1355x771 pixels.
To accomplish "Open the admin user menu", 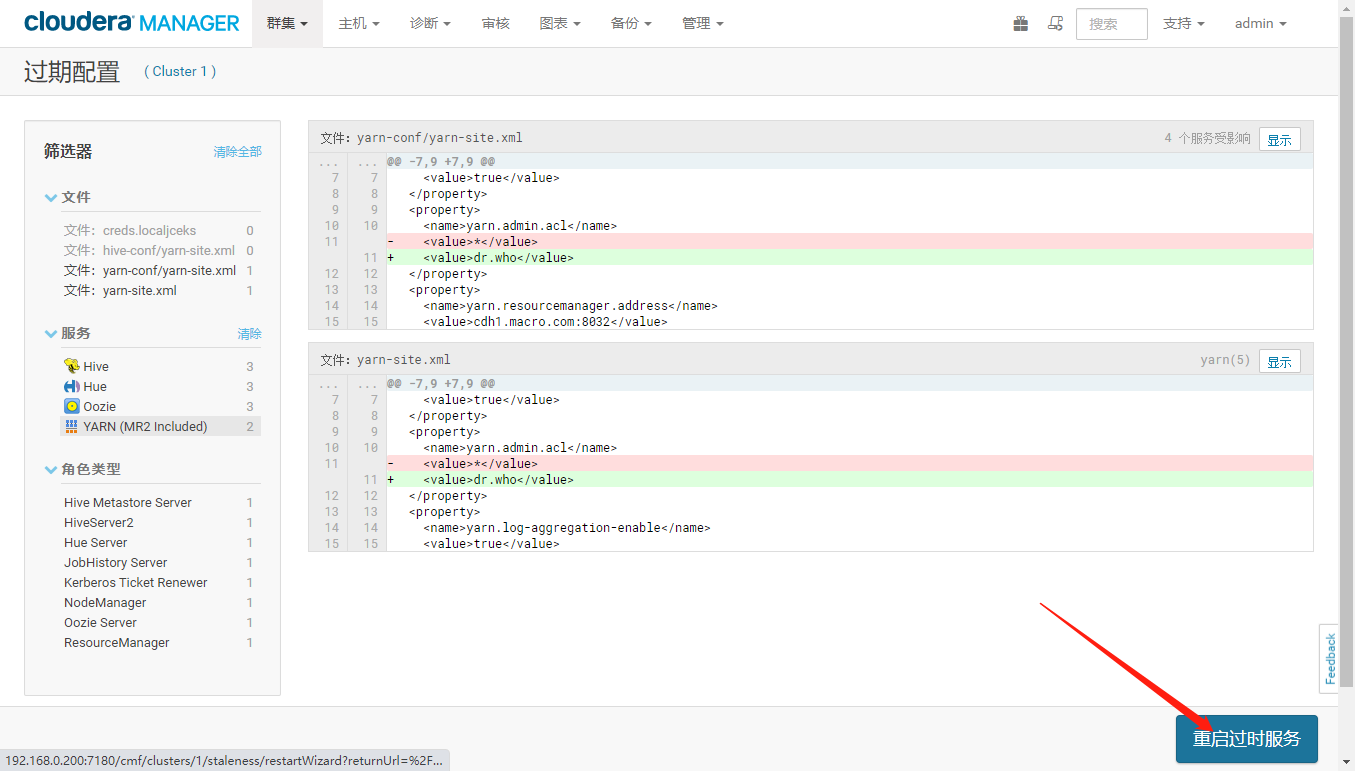I will [1260, 23].
